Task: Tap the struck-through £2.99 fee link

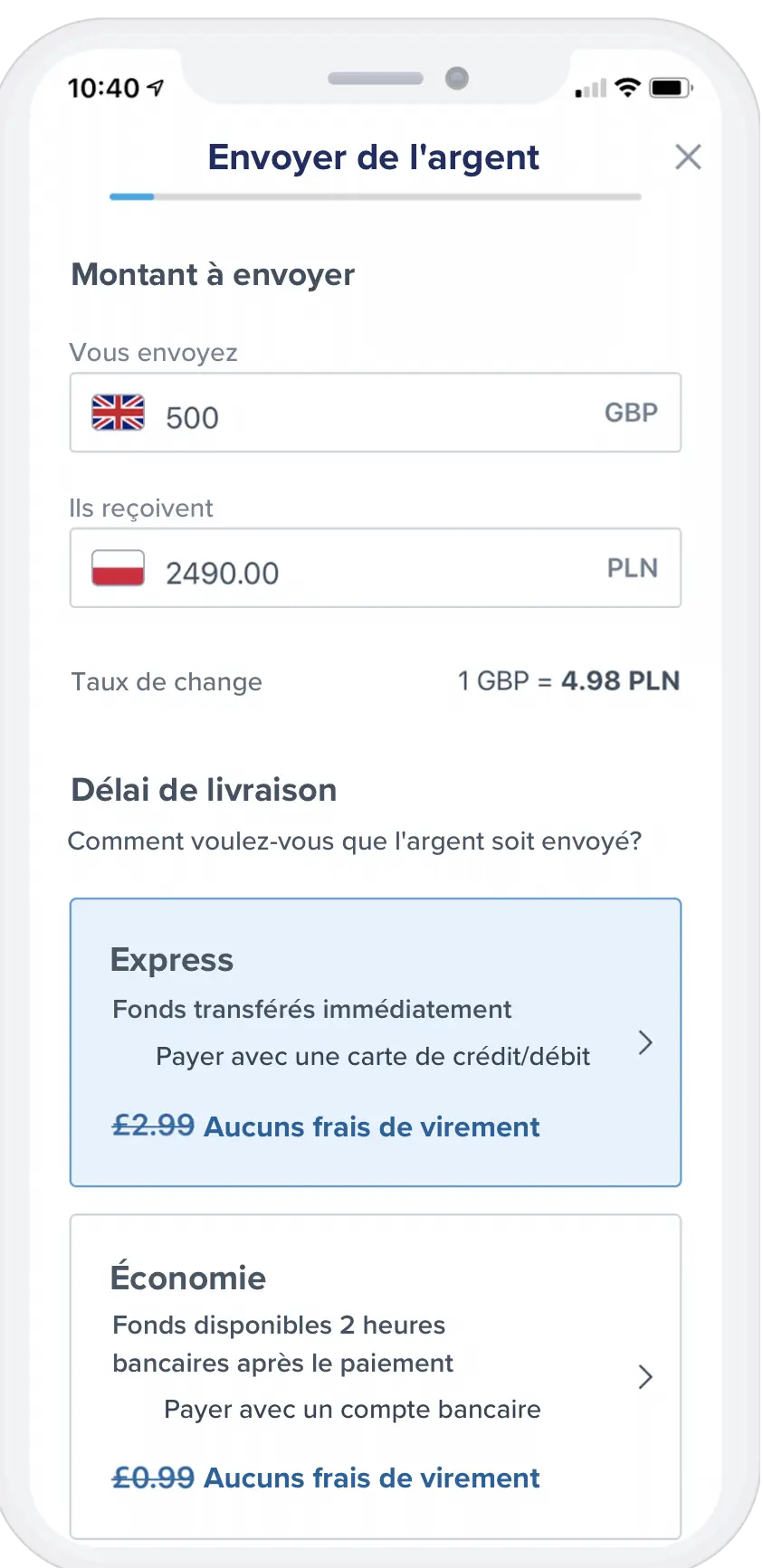Action: click(x=153, y=1126)
